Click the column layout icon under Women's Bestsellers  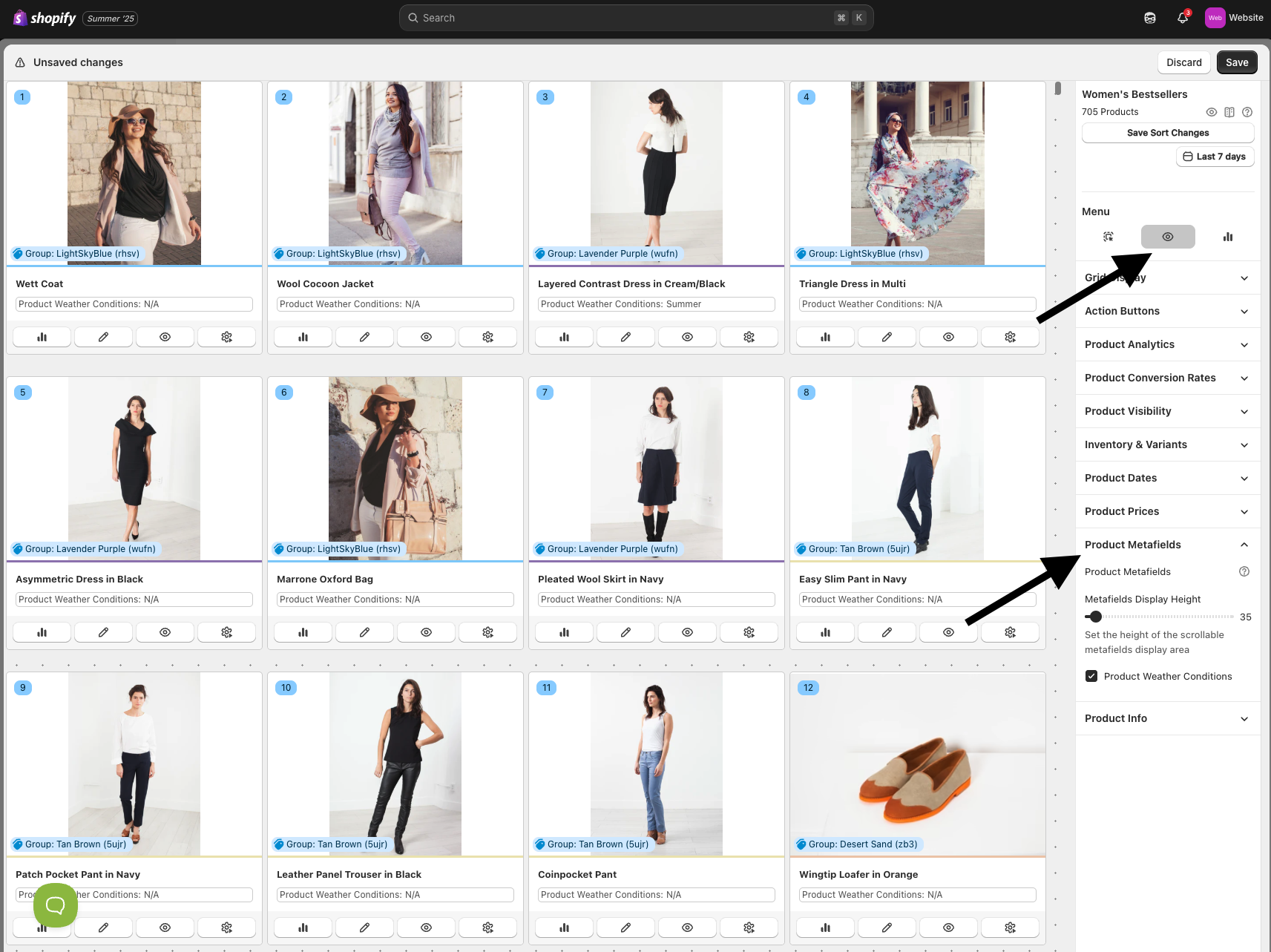pos(1229,112)
